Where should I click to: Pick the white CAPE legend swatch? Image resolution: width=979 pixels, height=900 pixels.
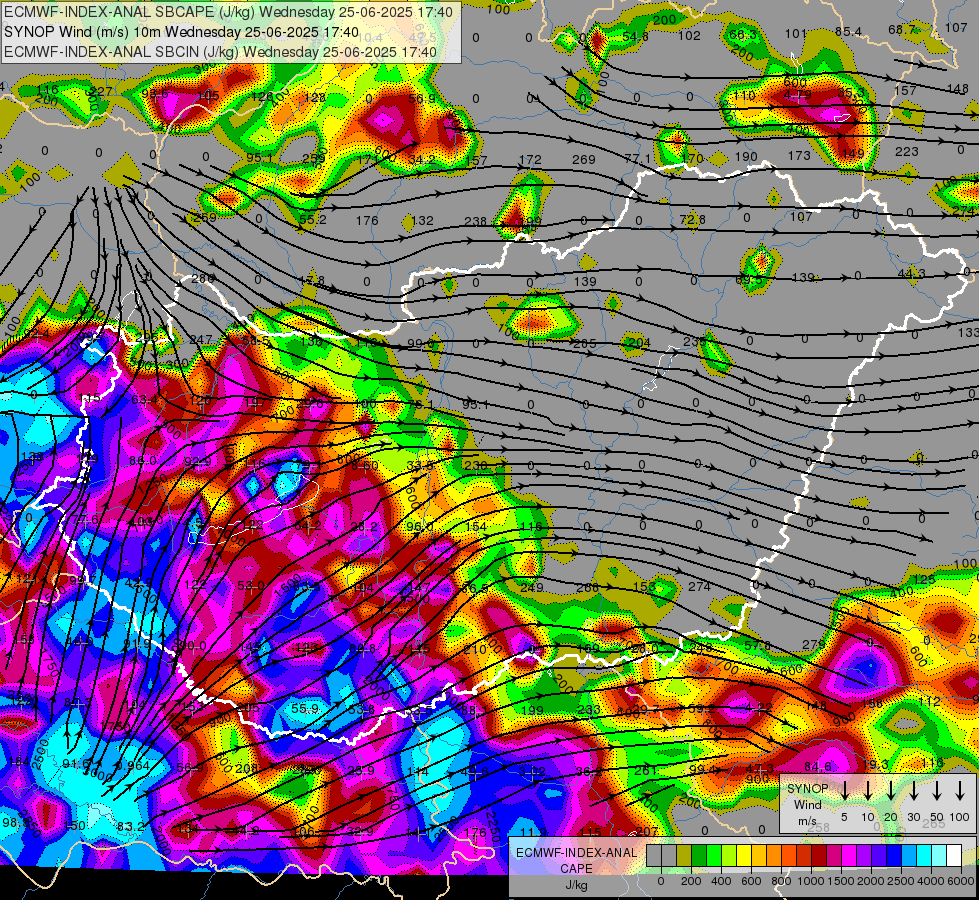[x=953, y=856]
